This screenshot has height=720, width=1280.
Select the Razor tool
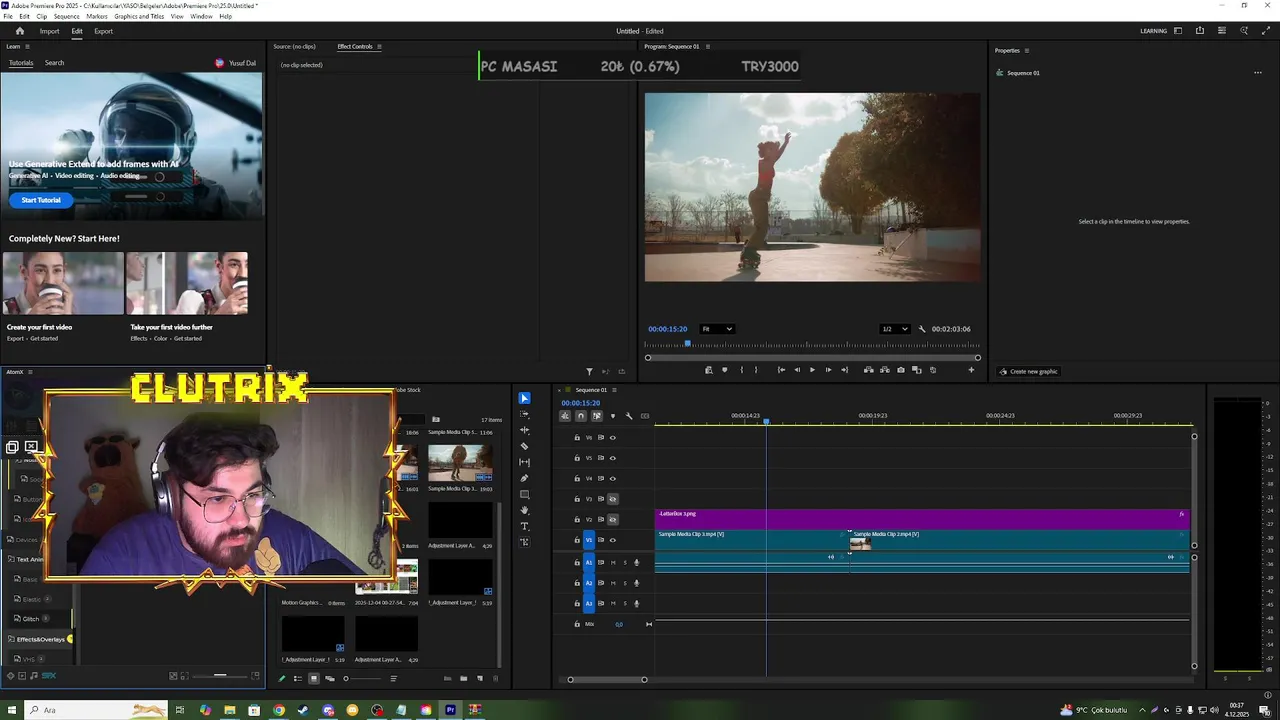pyautogui.click(x=524, y=446)
